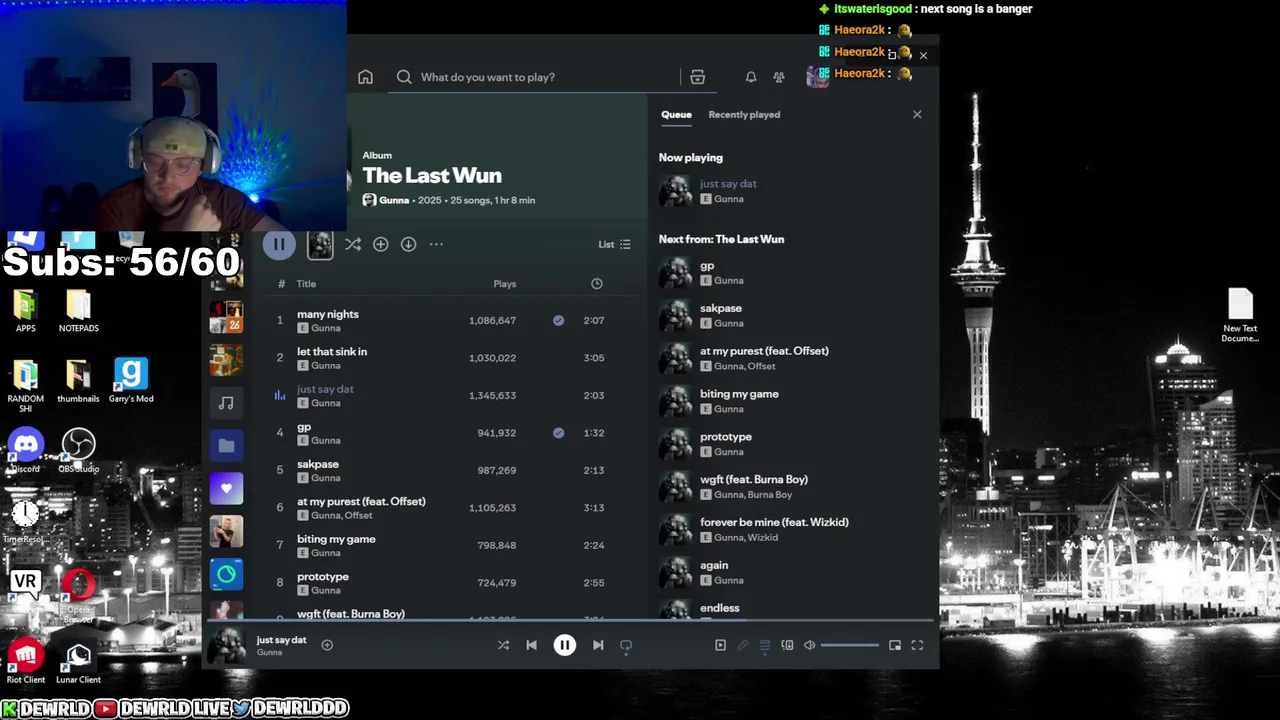Sort tracks by the Plays column header

(x=504, y=284)
